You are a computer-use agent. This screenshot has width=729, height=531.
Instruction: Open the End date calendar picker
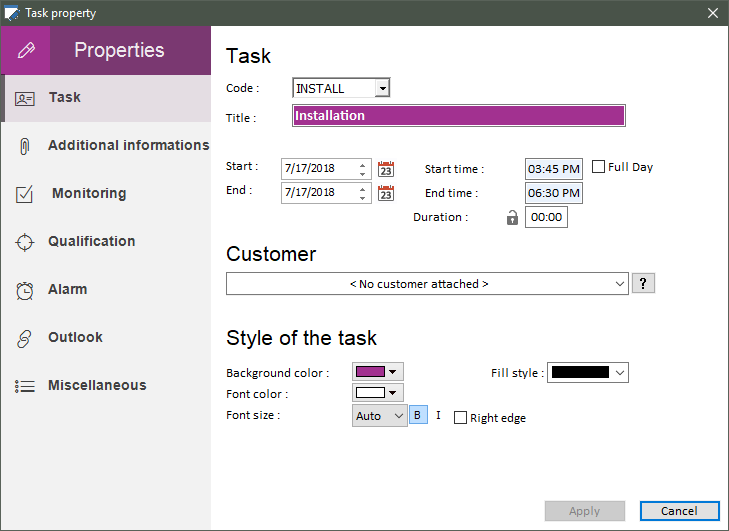386,193
